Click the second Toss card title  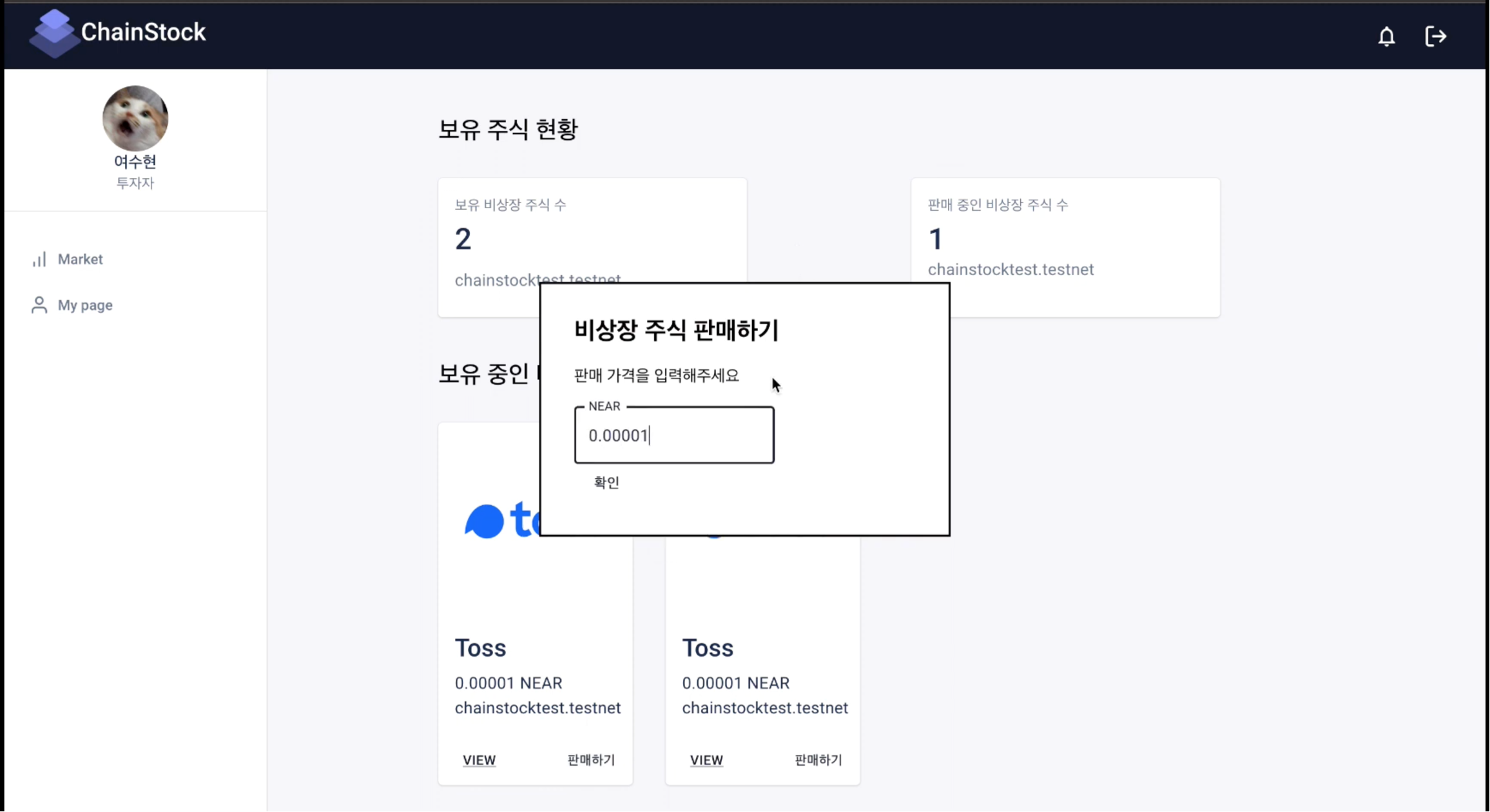708,648
